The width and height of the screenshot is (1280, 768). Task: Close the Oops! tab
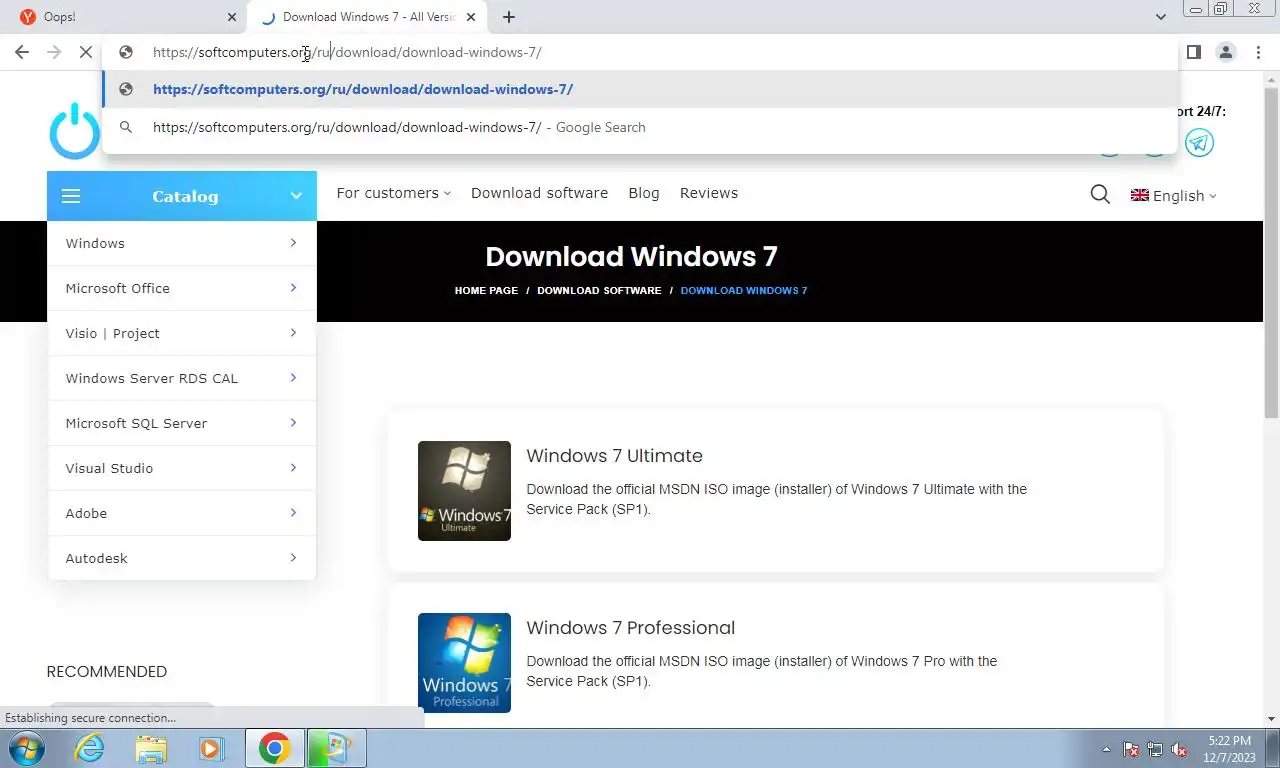click(x=232, y=17)
